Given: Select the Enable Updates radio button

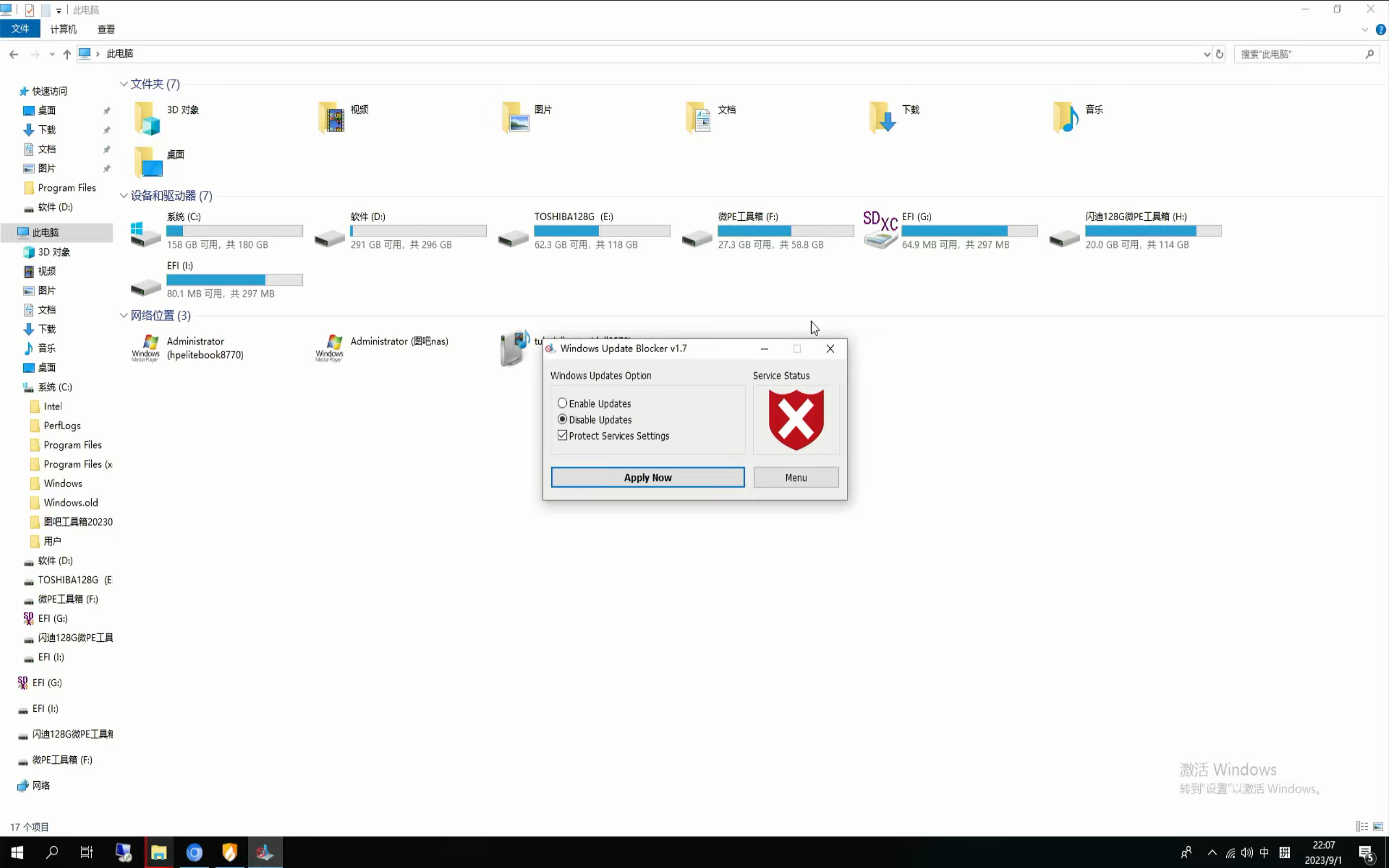Looking at the screenshot, I should 563,404.
